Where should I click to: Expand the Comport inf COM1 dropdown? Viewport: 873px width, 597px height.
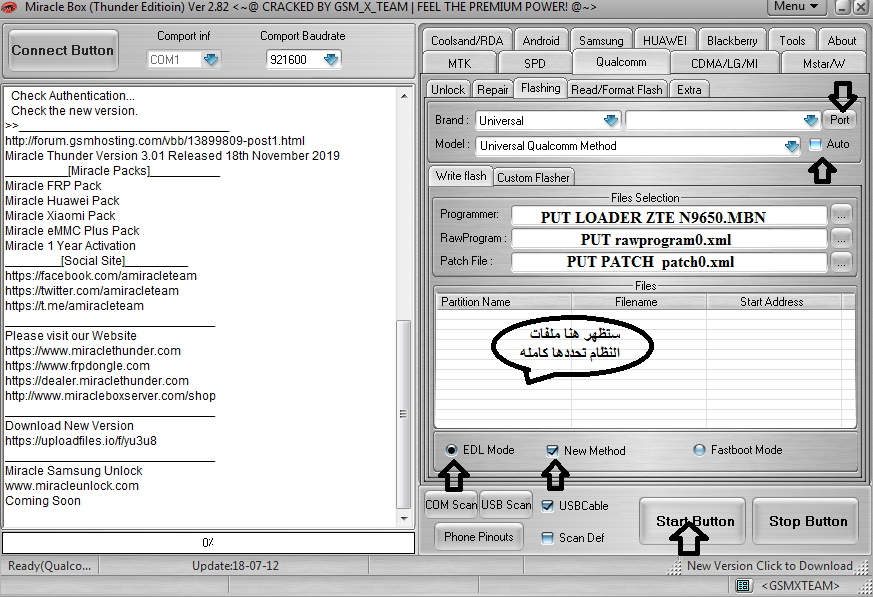click(x=211, y=60)
